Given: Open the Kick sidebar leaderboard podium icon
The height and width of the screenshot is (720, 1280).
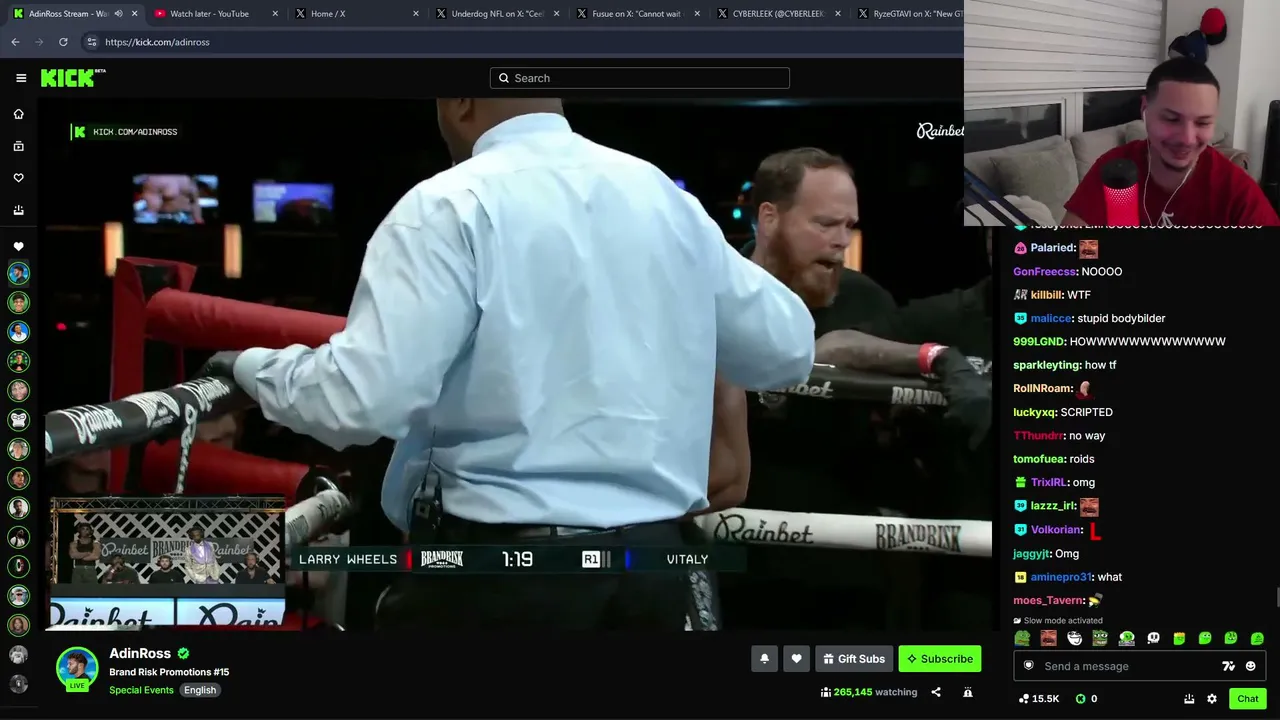Looking at the screenshot, I should tap(18, 210).
